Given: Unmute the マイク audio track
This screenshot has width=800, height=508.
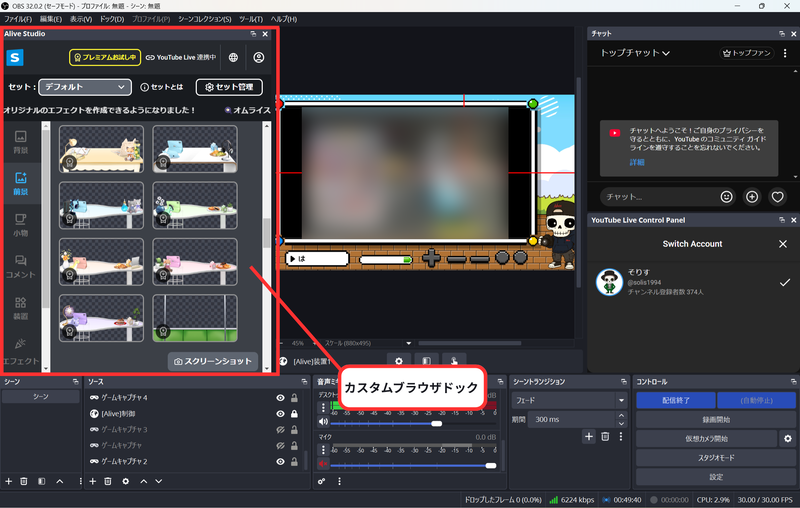Looking at the screenshot, I should coord(323,464).
